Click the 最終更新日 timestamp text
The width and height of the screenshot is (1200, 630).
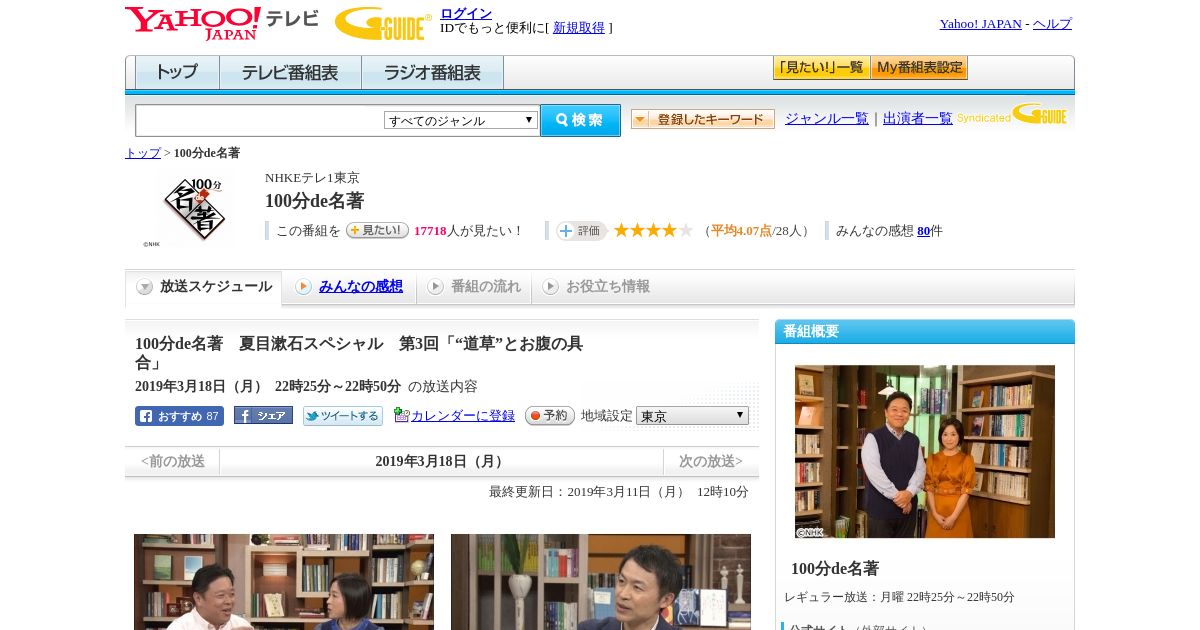[619, 492]
